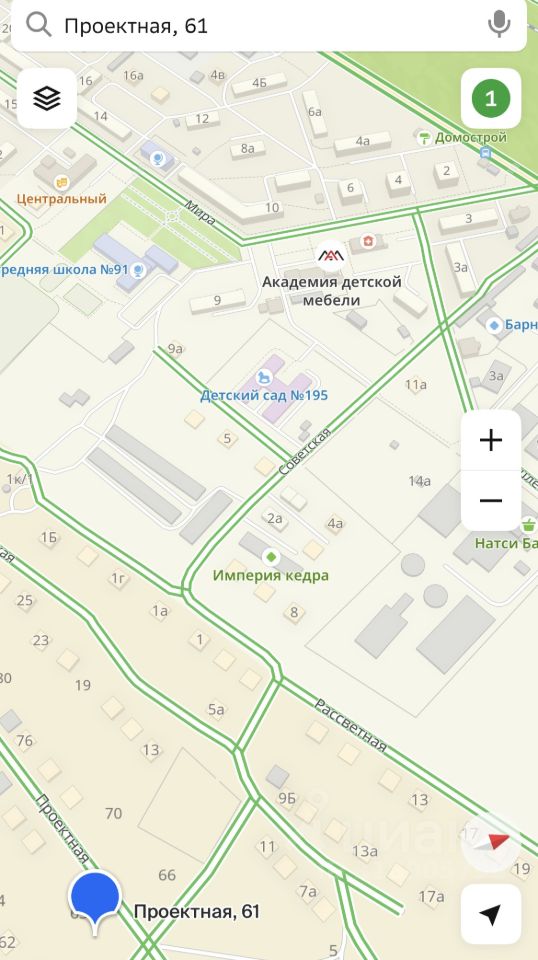Tap the Домострой store icon
This screenshot has height=960, width=538.
pyautogui.click(x=424, y=138)
